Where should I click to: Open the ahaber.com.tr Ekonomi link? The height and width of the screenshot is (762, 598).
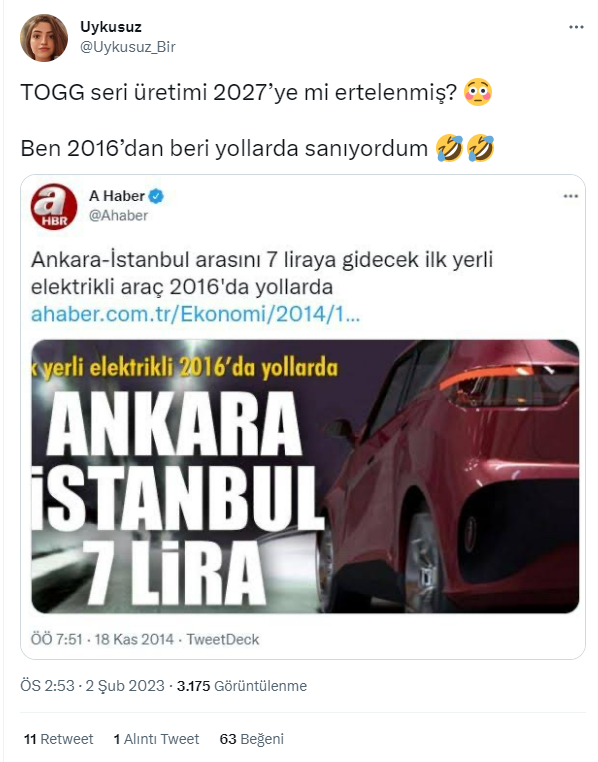tap(195, 314)
